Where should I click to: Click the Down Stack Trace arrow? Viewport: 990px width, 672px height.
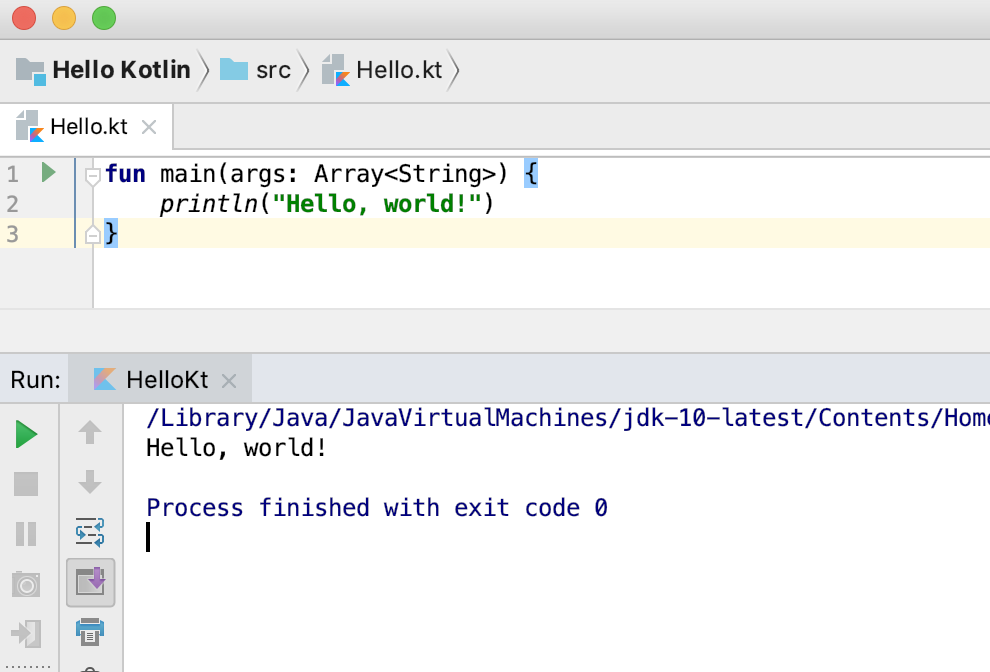tap(90, 482)
